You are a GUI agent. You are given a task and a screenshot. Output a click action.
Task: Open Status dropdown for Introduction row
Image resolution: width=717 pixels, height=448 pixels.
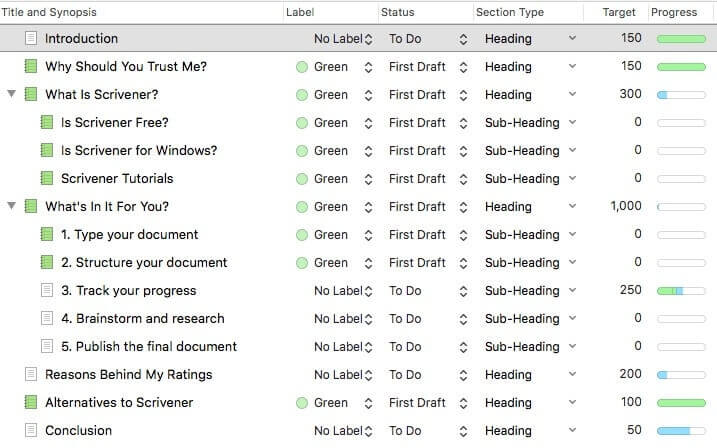tap(463, 39)
